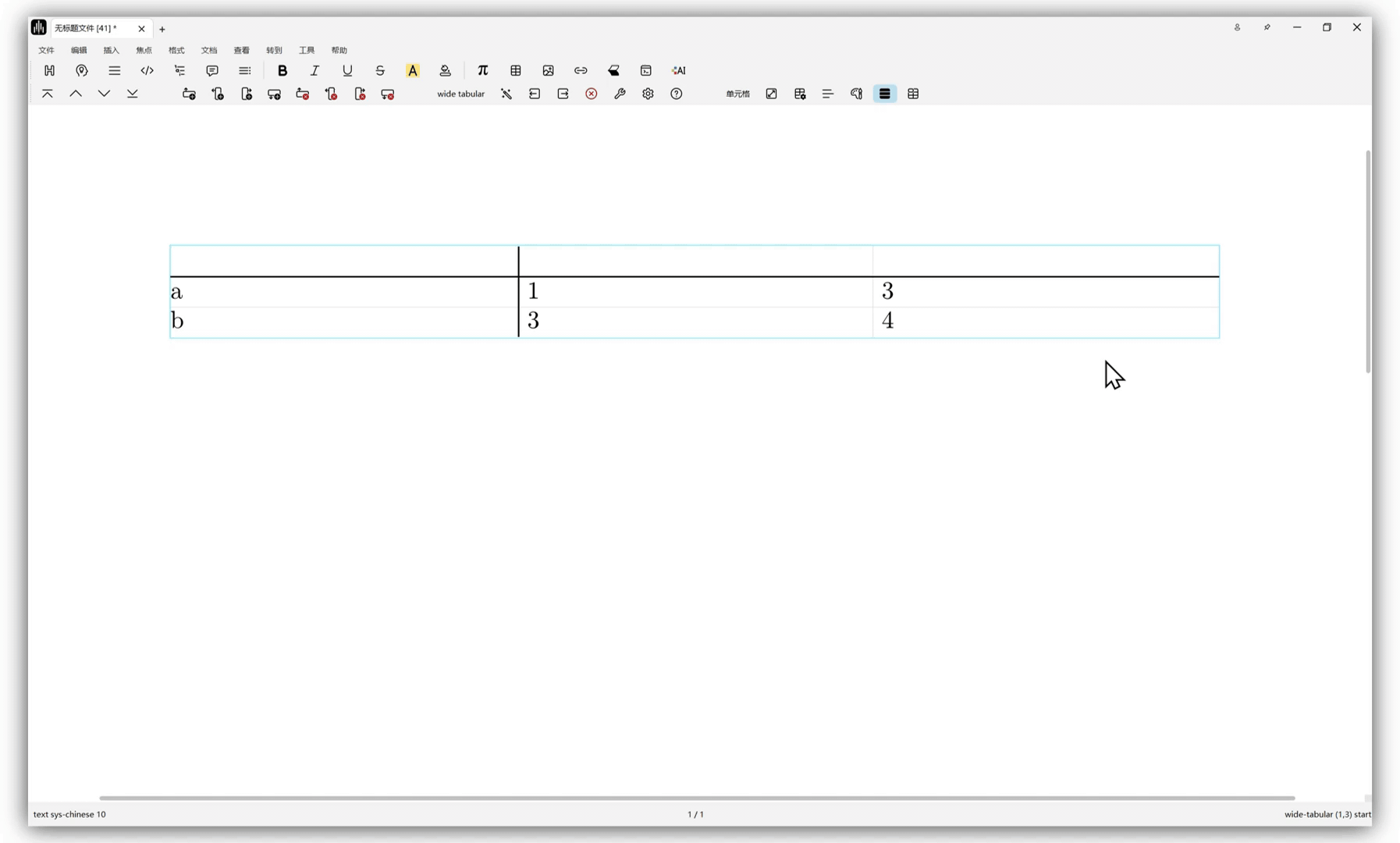Open the 格式 menu

(176, 50)
